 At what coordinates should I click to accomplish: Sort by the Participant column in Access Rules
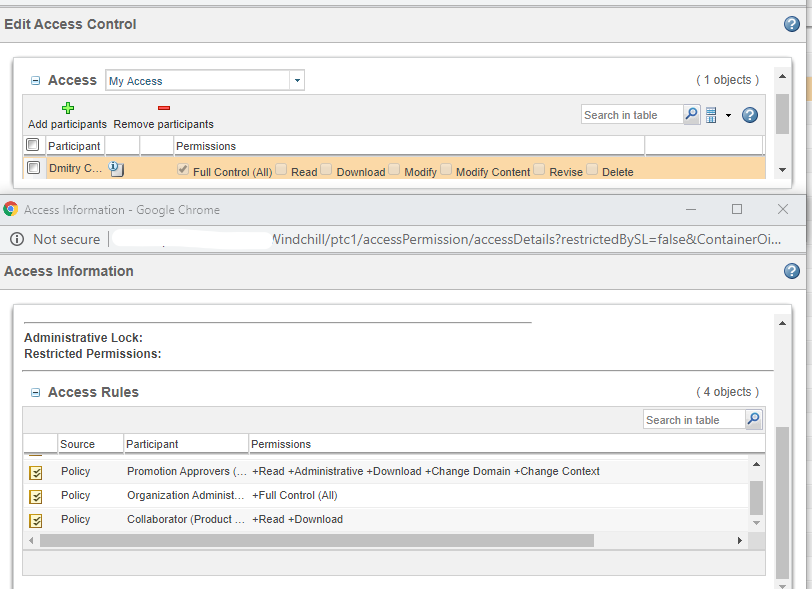(x=153, y=444)
